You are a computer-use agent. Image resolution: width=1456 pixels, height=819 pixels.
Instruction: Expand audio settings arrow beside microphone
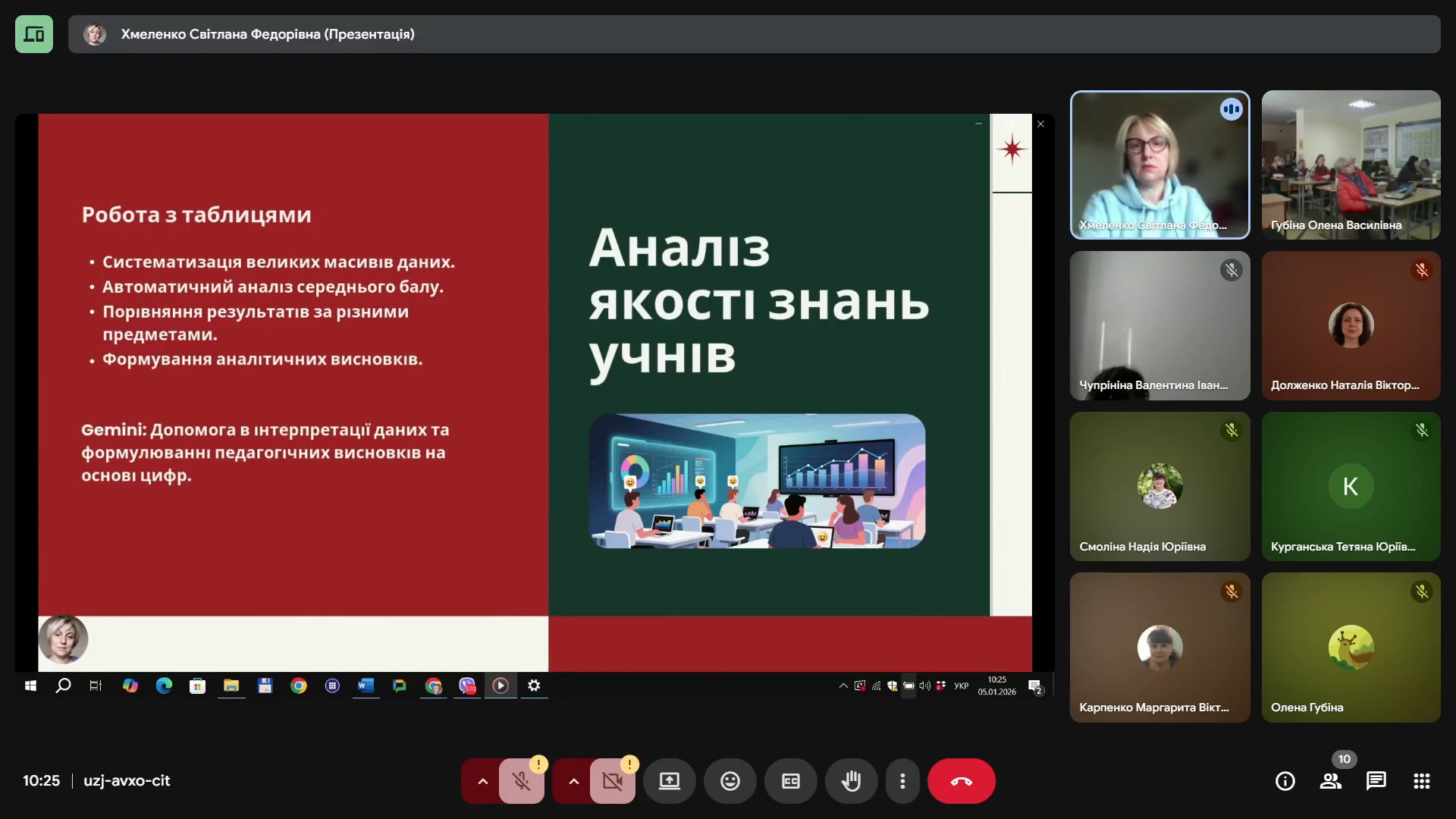pyautogui.click(x=482, y=781)
